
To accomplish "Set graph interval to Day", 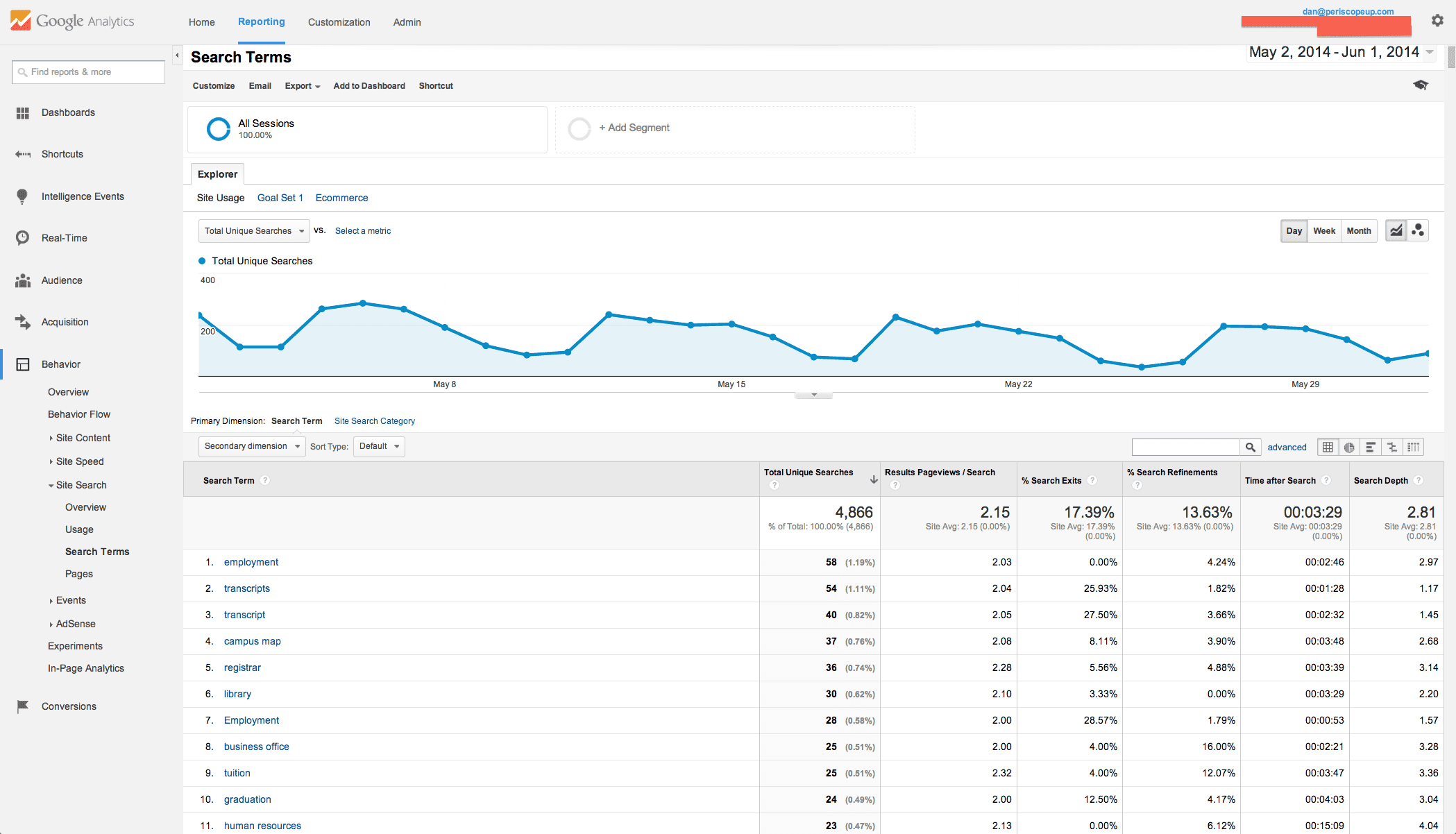I will click(x=1294, y=231).
